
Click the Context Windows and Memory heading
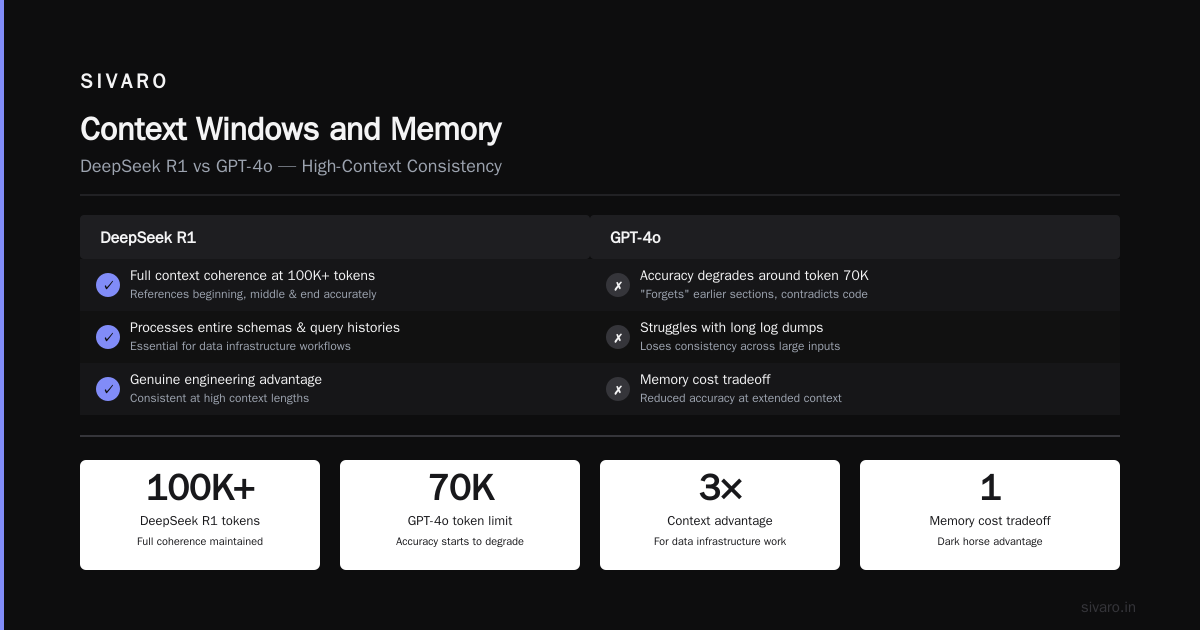click(x=291, y=129)
